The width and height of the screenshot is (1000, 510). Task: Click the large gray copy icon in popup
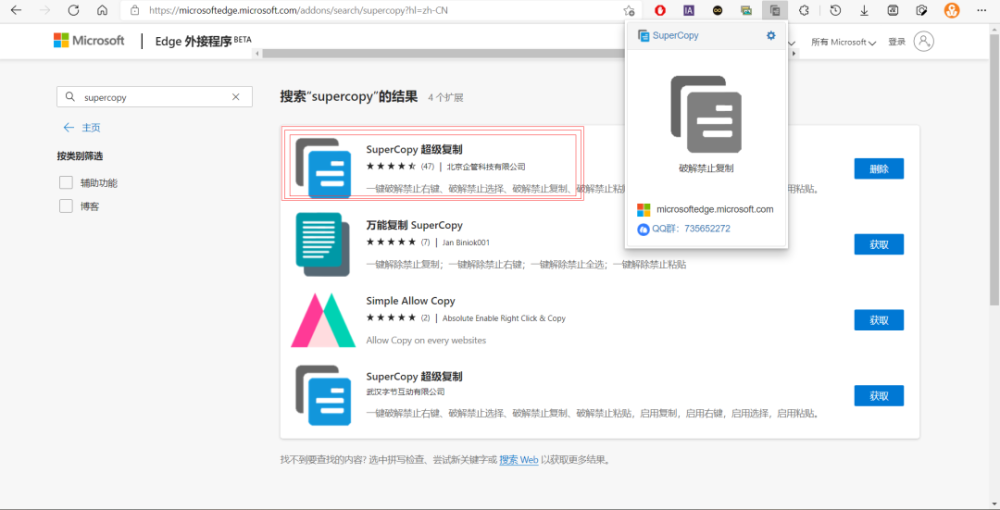tap(706, 114)
